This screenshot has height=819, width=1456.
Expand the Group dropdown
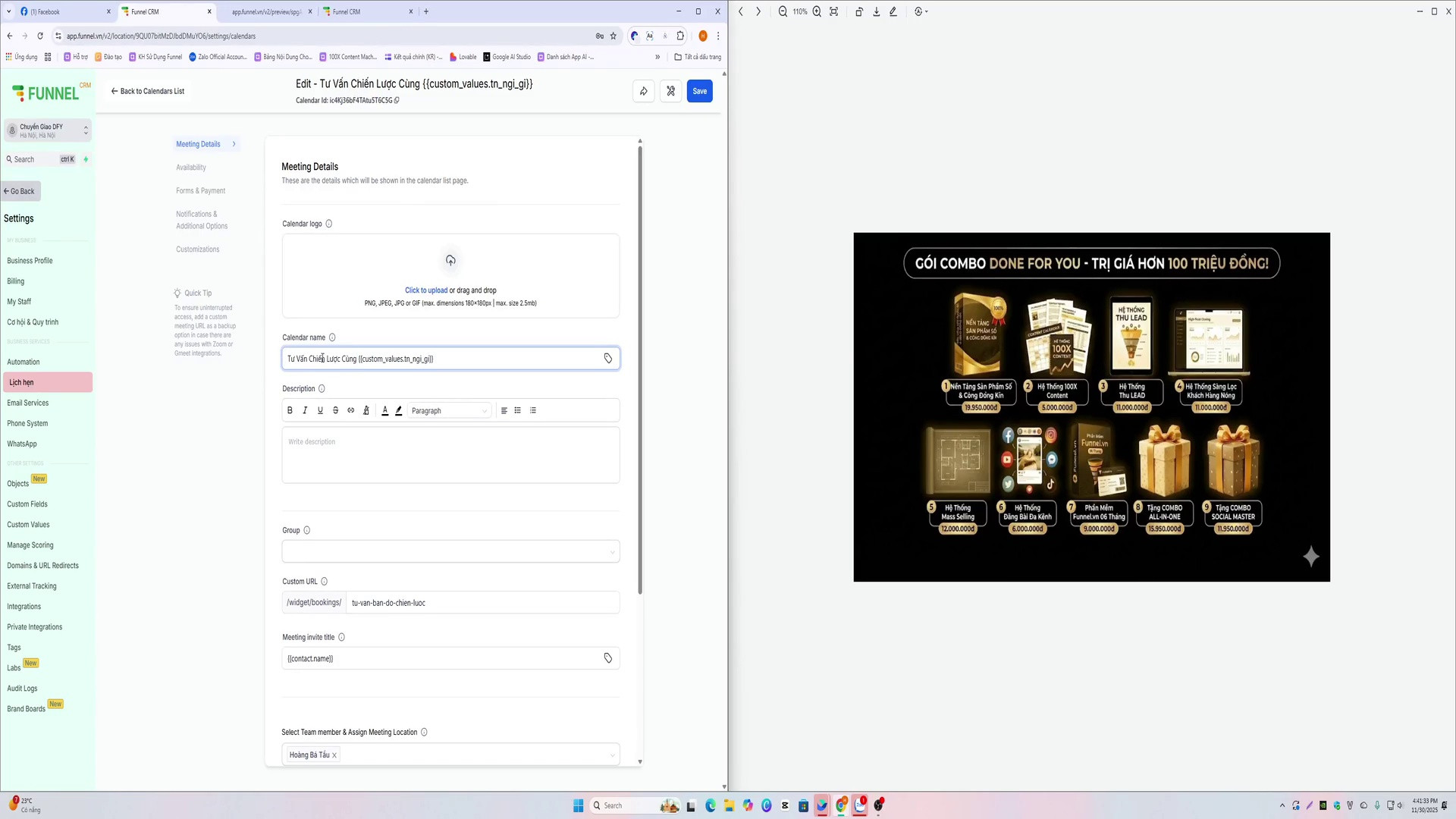tap(450, 551)
